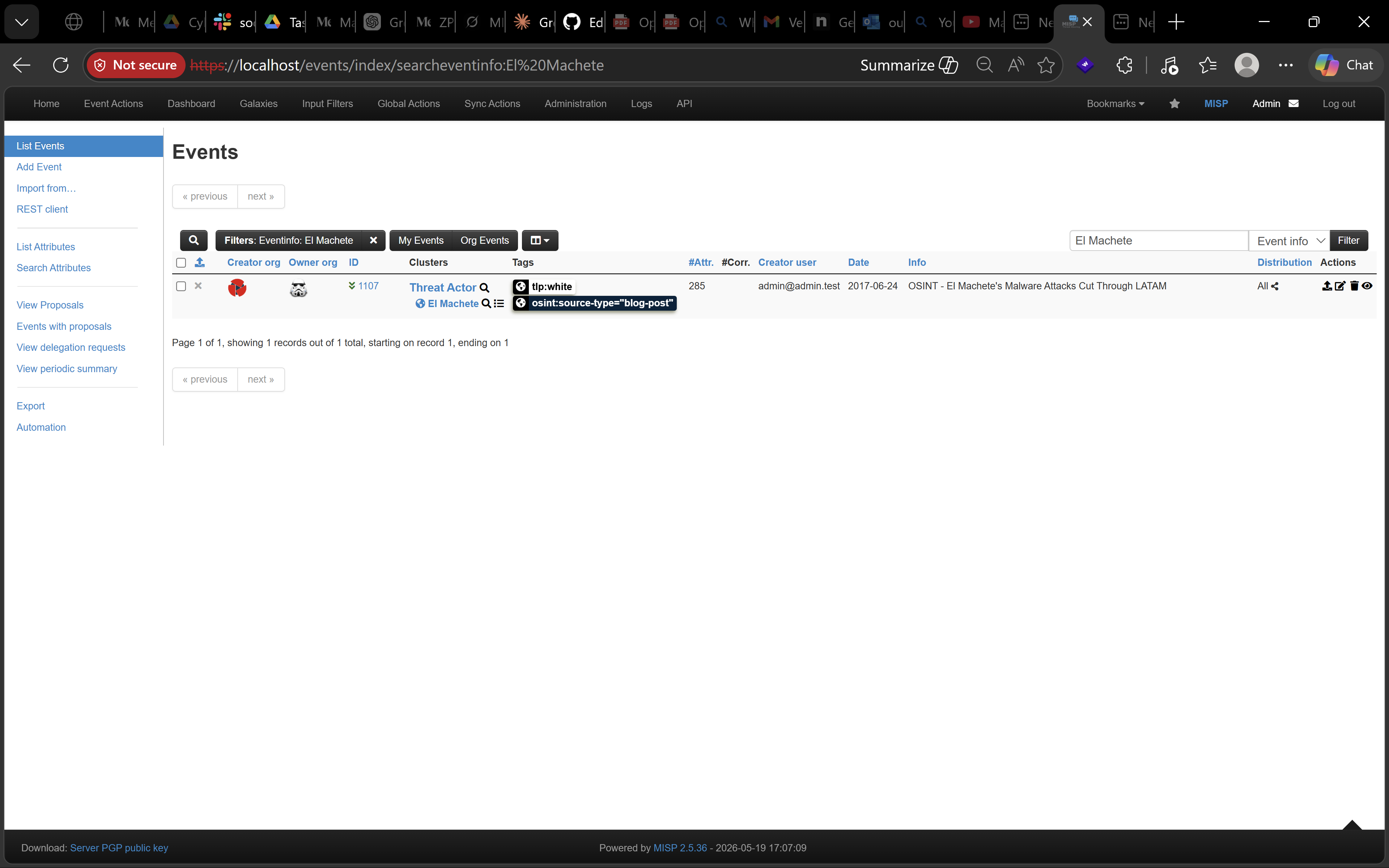This screenshot has height=868, width=1389.
Task: Add page to favorites star icon
Action: point(1046,65)
